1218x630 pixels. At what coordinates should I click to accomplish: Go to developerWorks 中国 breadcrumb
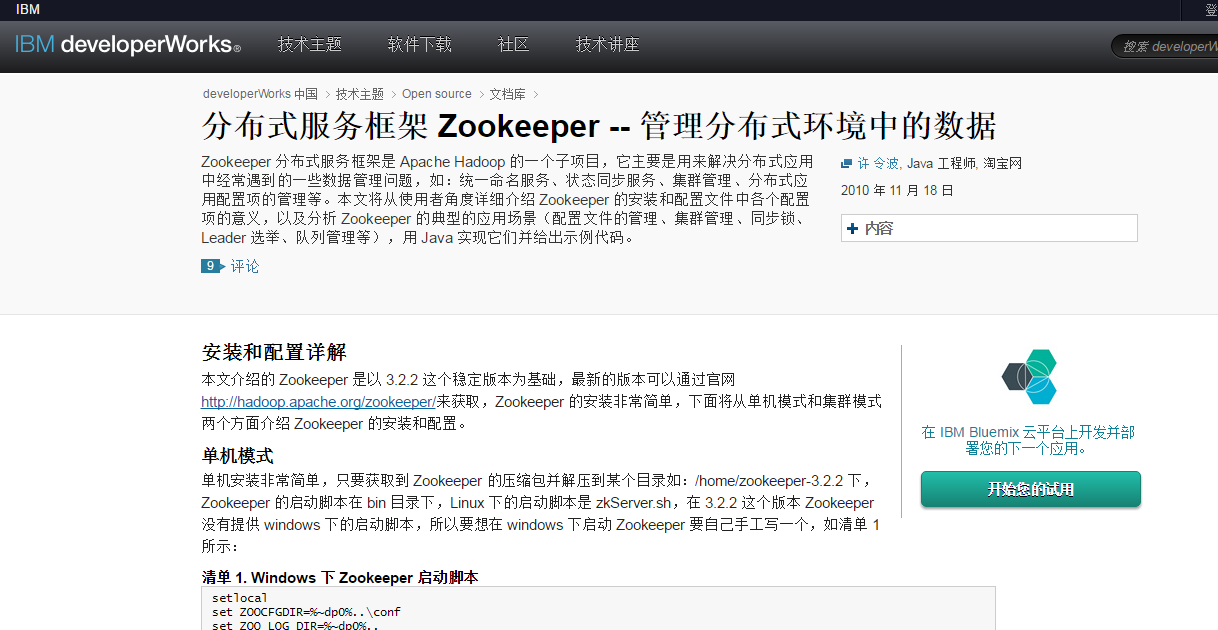pos(260,94)
